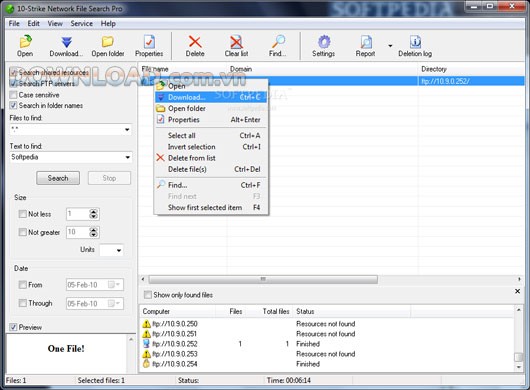Enable the Not greater size checkbox
Image resolution: width=530 pixels, height=390 pixels.
click(x=23, y=232)
